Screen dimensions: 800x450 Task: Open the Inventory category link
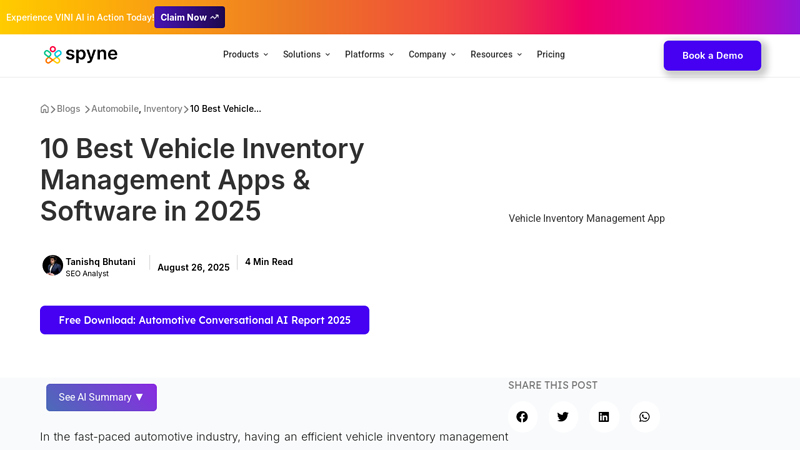click(x=163, y=109)
